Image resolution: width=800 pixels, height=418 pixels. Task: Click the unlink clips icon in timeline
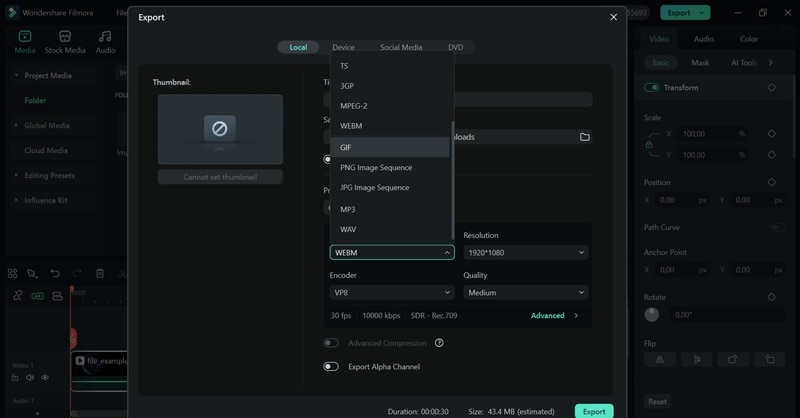click(18, 296)
